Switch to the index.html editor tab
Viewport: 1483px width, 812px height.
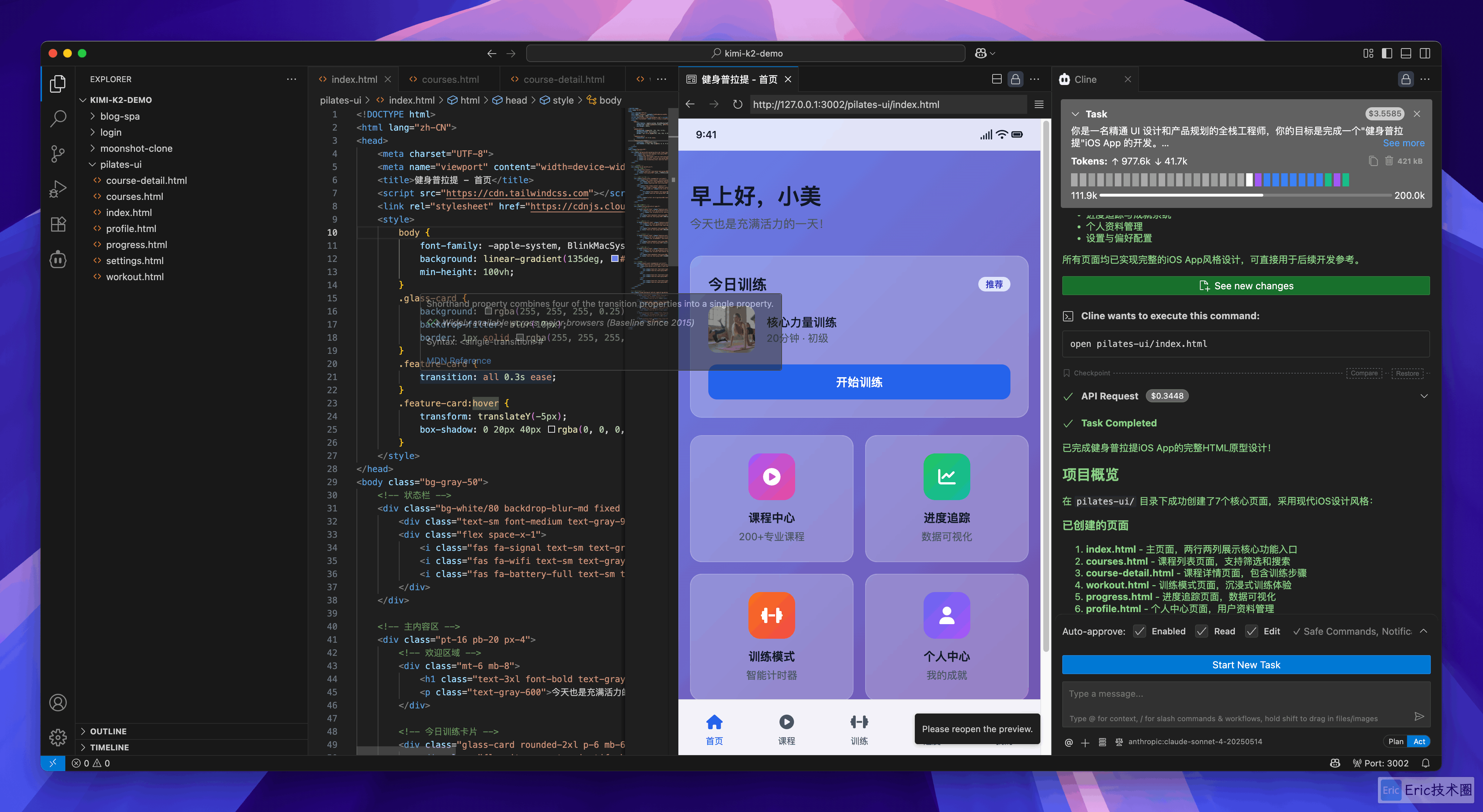click(x=354, y=80)
